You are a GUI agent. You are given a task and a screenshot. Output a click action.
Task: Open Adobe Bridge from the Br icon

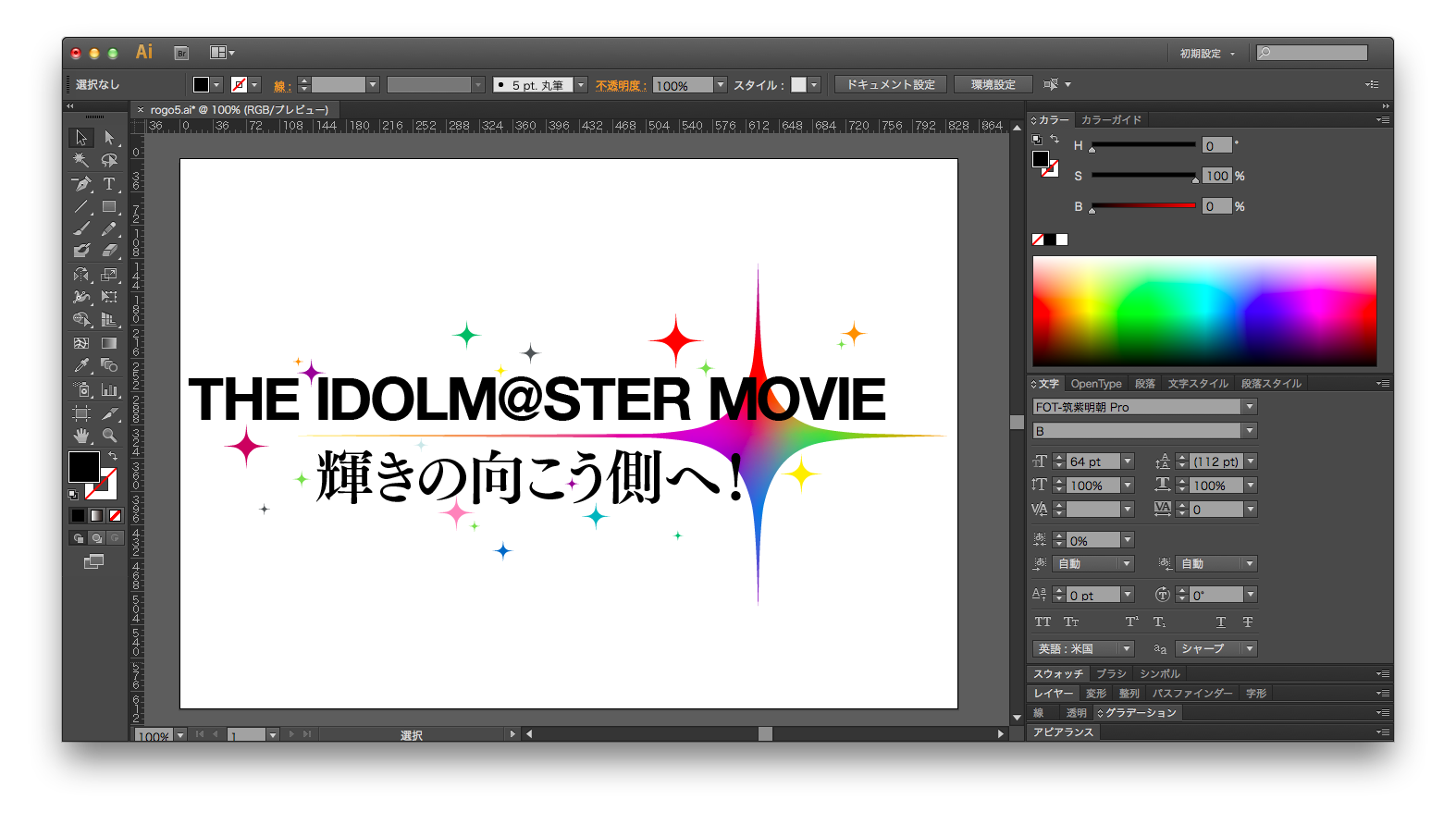pyautogui.click(x=181, y=54)
